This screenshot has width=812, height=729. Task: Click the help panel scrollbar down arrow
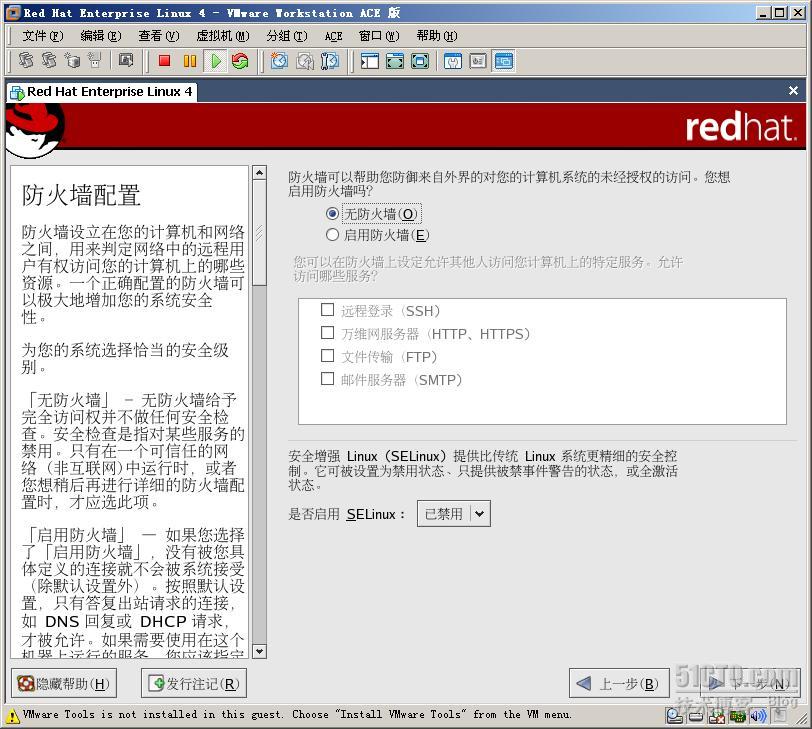[259, 651]
